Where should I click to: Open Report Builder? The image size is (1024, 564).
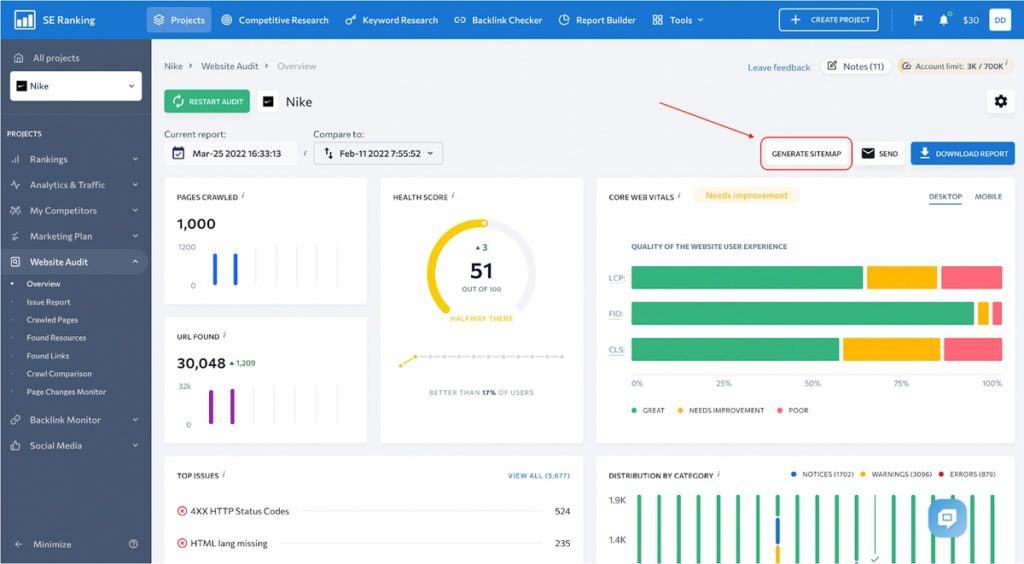click(x=597, y=20)
